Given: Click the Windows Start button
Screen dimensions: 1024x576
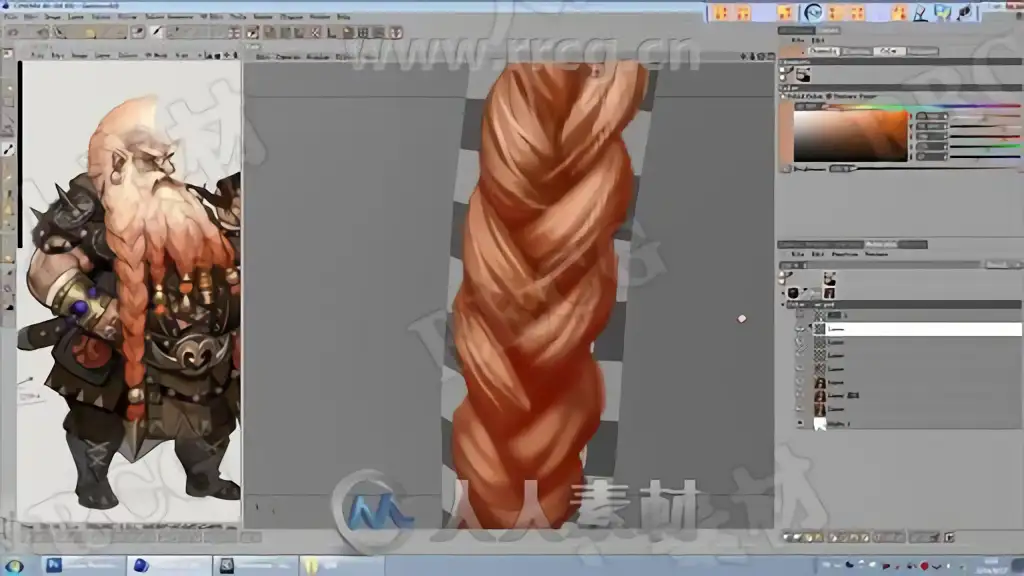Looking at the screenshot, I should tap(14, 566).
